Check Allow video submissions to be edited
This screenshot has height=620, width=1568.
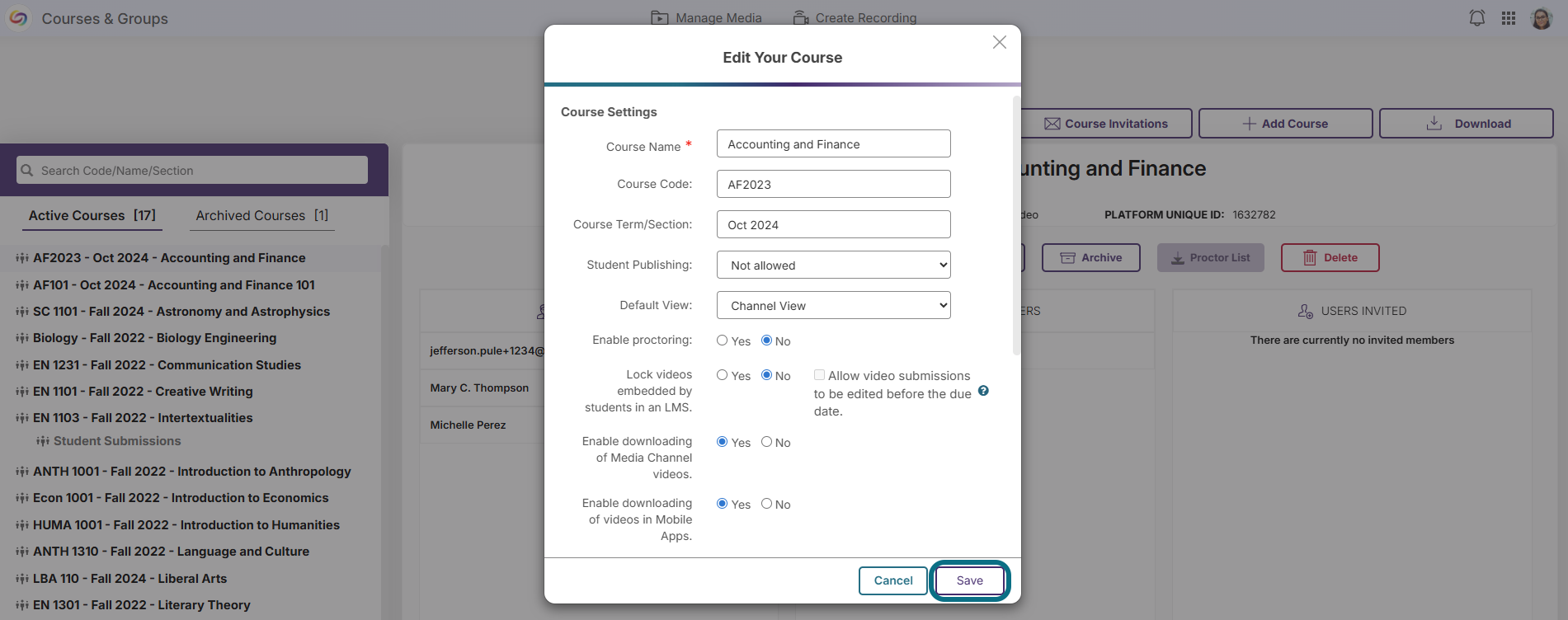[x=819, y=375]
